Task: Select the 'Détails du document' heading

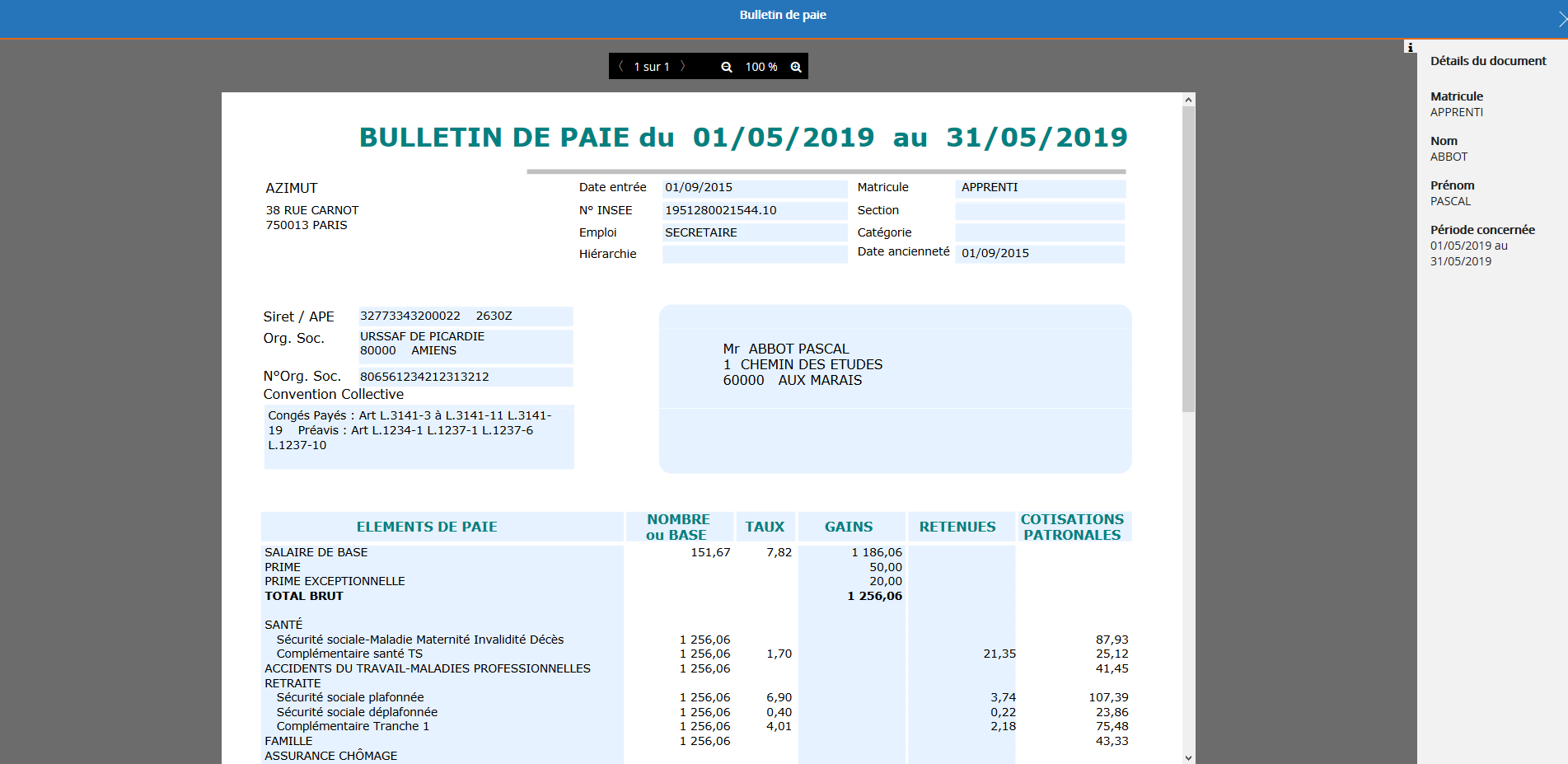Action: click(1488, 60)
